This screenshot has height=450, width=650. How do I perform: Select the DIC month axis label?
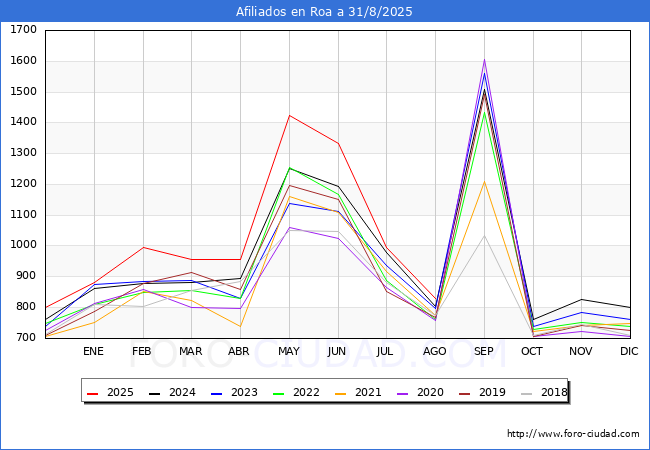click(x=630, y=351)
